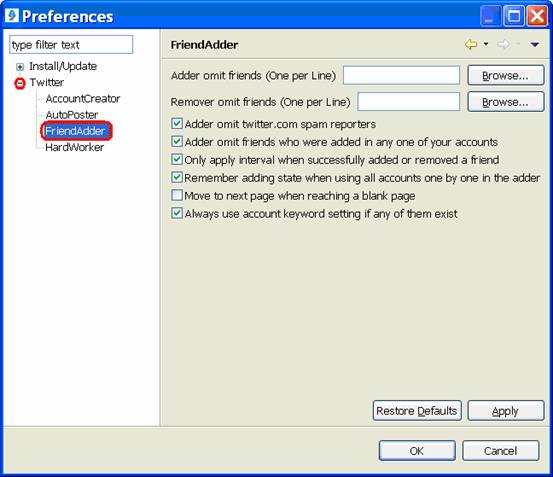Click the yellow back navigation arrow

point(471,44)
